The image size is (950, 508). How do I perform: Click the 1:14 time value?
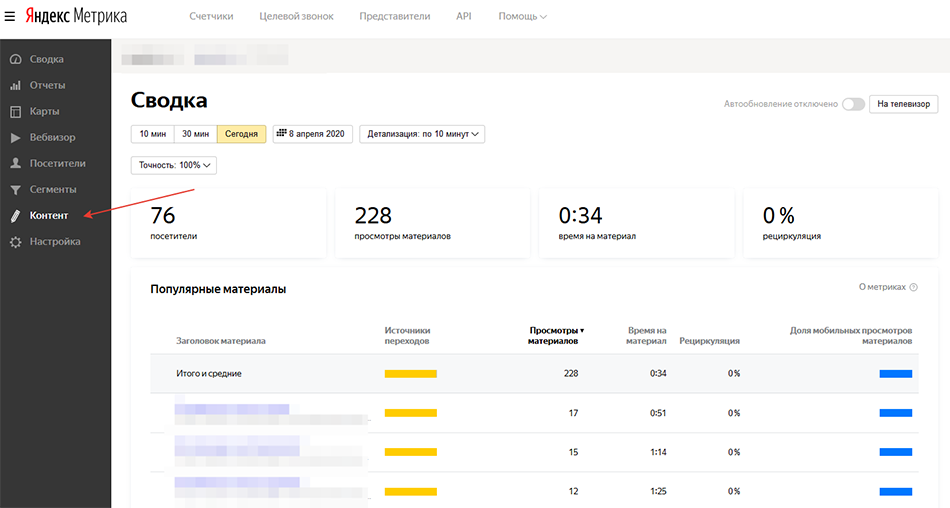[658, 452]
